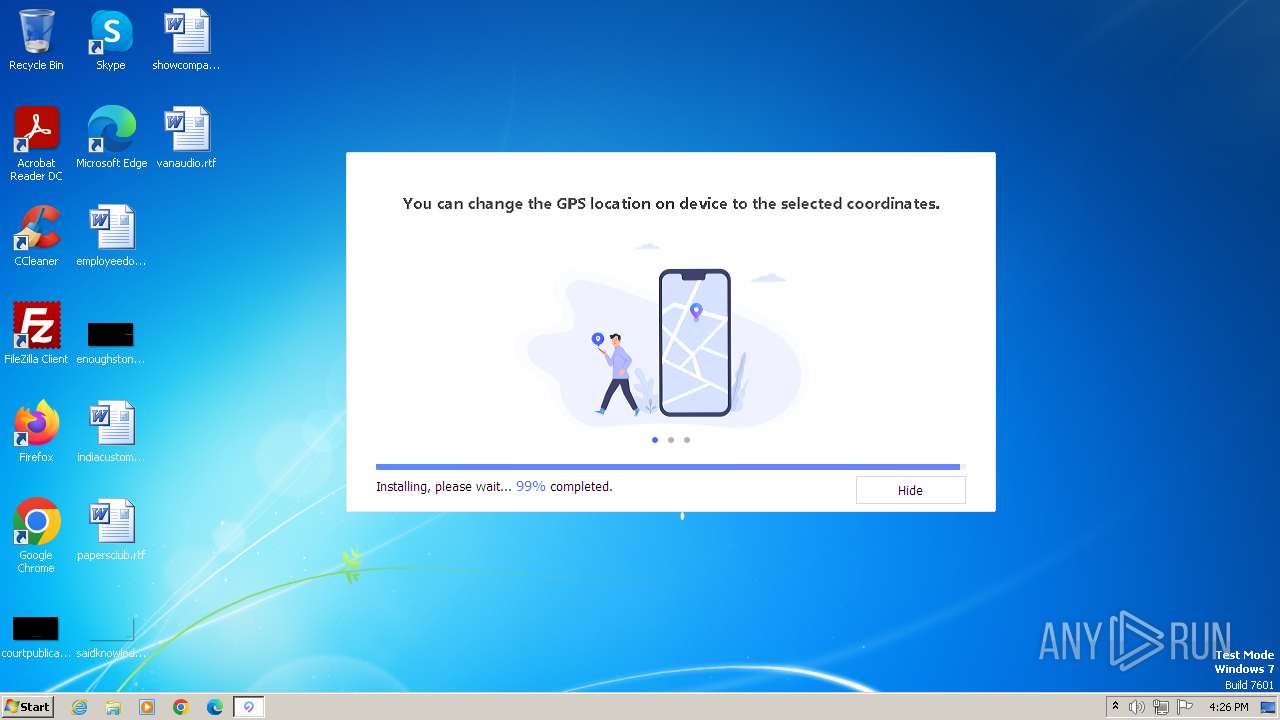This screenshot has height=720, width=1280.
Task: Open Action Center flag tray icon
Action: (x=1185, y=707)
